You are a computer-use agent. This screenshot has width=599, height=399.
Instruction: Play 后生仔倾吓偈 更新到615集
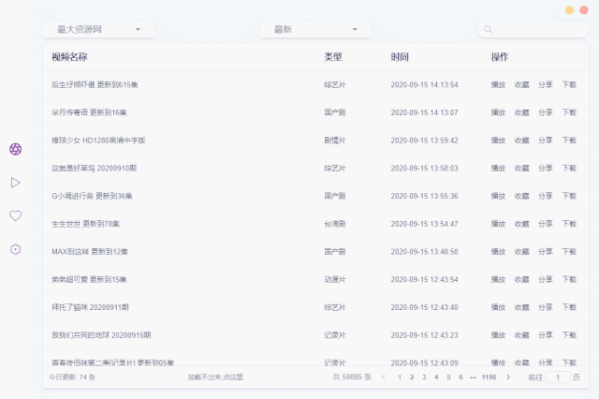pyautogui.click(x=498, y=84)
